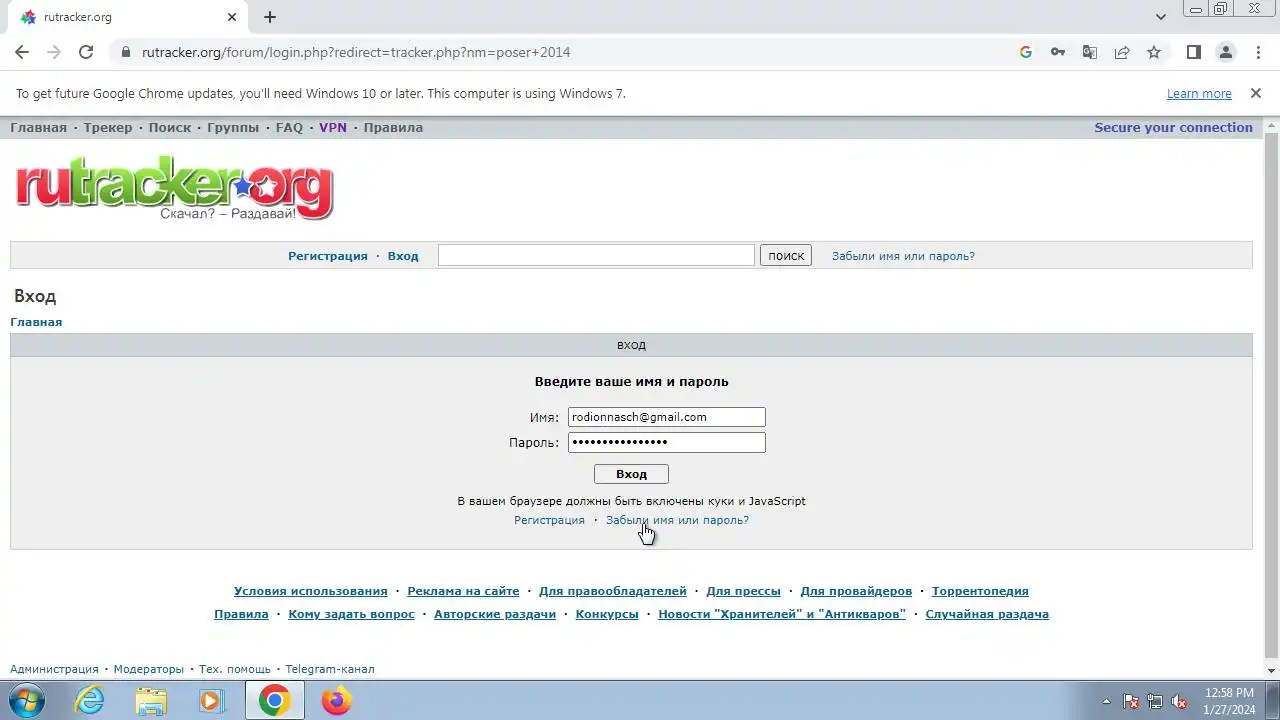Screen dimensions: 1280x720
Task: Open footer Правила link
Action: [241, 614]
